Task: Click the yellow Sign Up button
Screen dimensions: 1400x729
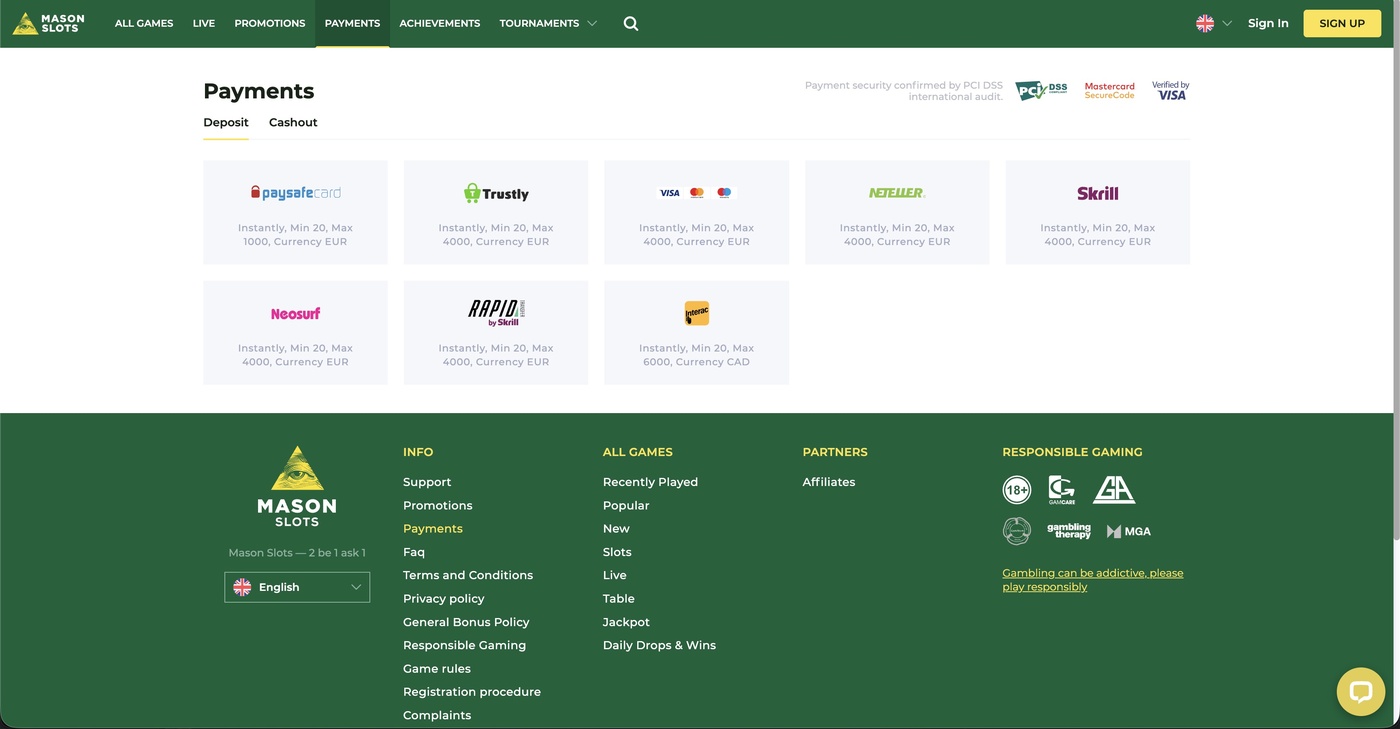Action: (1342, 23)
